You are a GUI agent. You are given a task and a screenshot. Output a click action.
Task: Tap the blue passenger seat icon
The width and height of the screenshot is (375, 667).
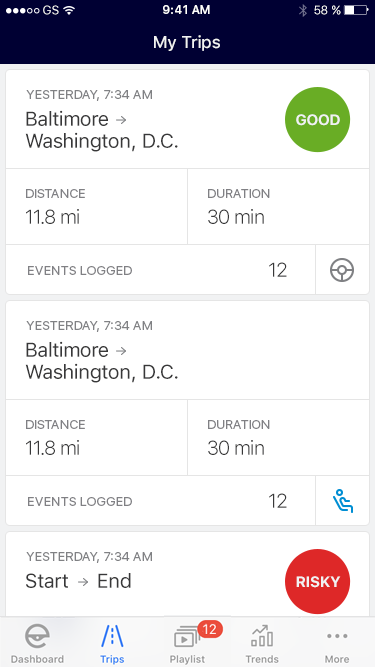click(x=343, y=501)
